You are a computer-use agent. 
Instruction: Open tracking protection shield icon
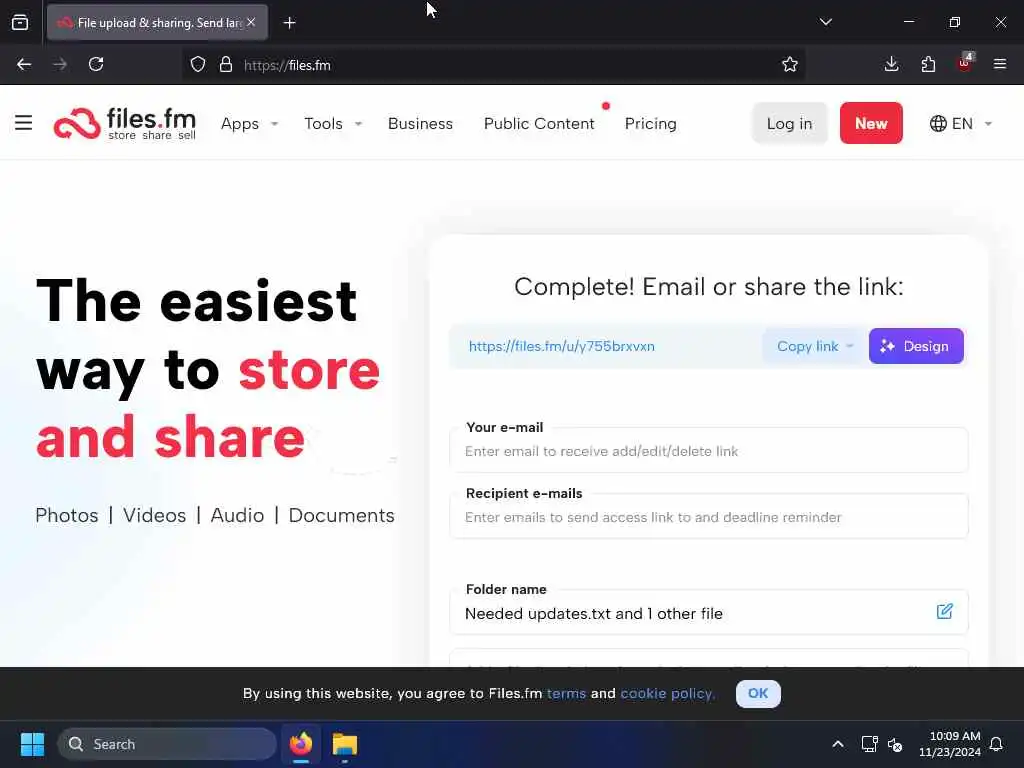pyautogui.click(x=198, y=65)
